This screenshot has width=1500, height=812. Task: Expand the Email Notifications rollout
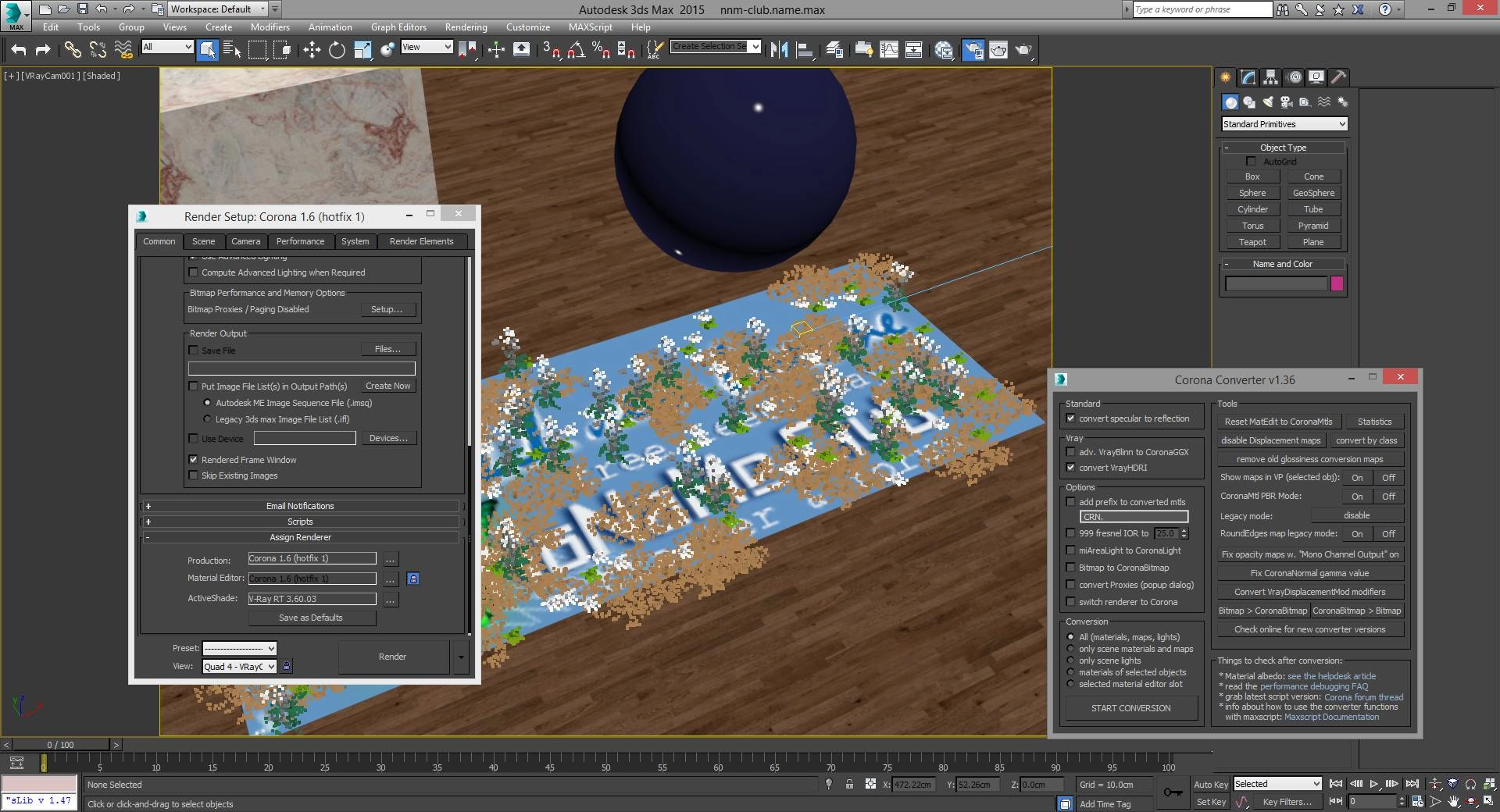pos(300,506)
